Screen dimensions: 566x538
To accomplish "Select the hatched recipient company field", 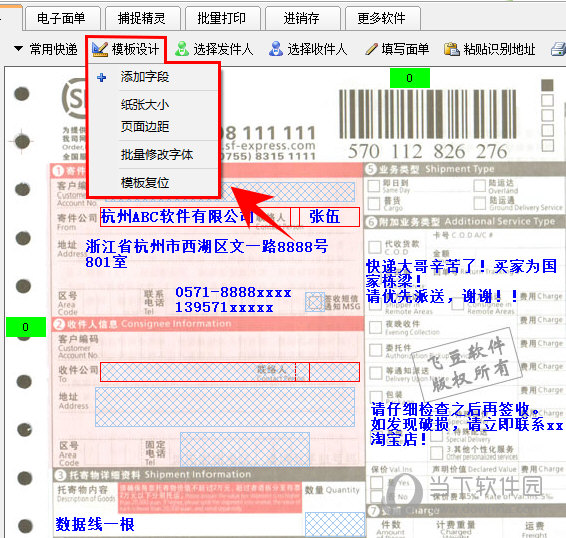I will pos(198,372).
